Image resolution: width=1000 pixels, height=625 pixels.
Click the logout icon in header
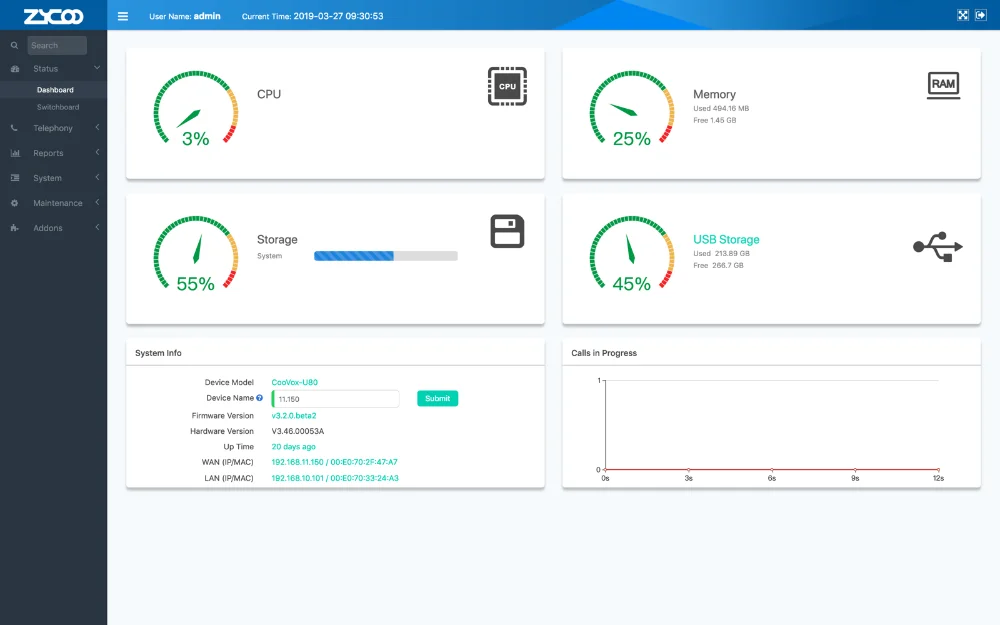click(981, 15)
